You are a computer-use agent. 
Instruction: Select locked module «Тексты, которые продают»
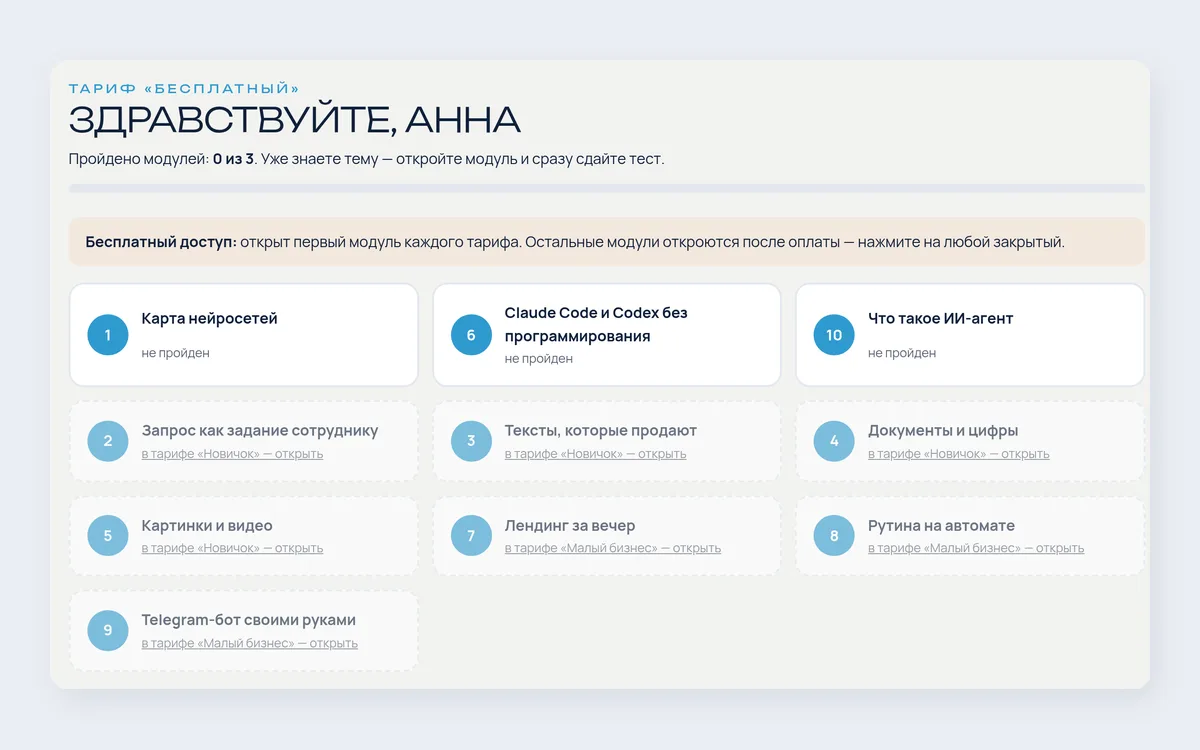(607, 441)
